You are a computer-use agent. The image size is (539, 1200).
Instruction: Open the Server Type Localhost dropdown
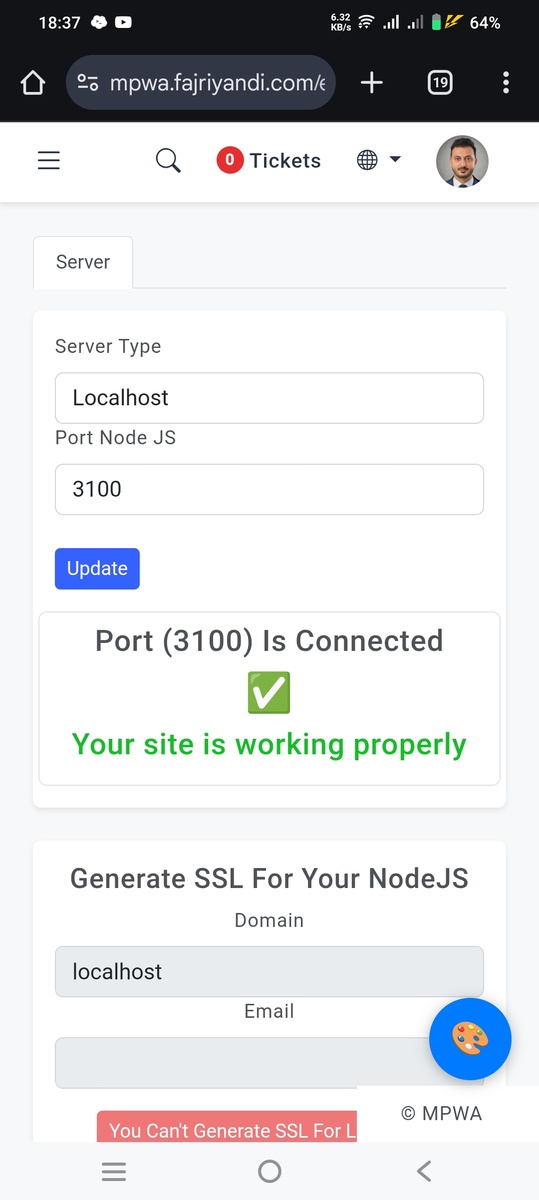(x=269, y=398)
